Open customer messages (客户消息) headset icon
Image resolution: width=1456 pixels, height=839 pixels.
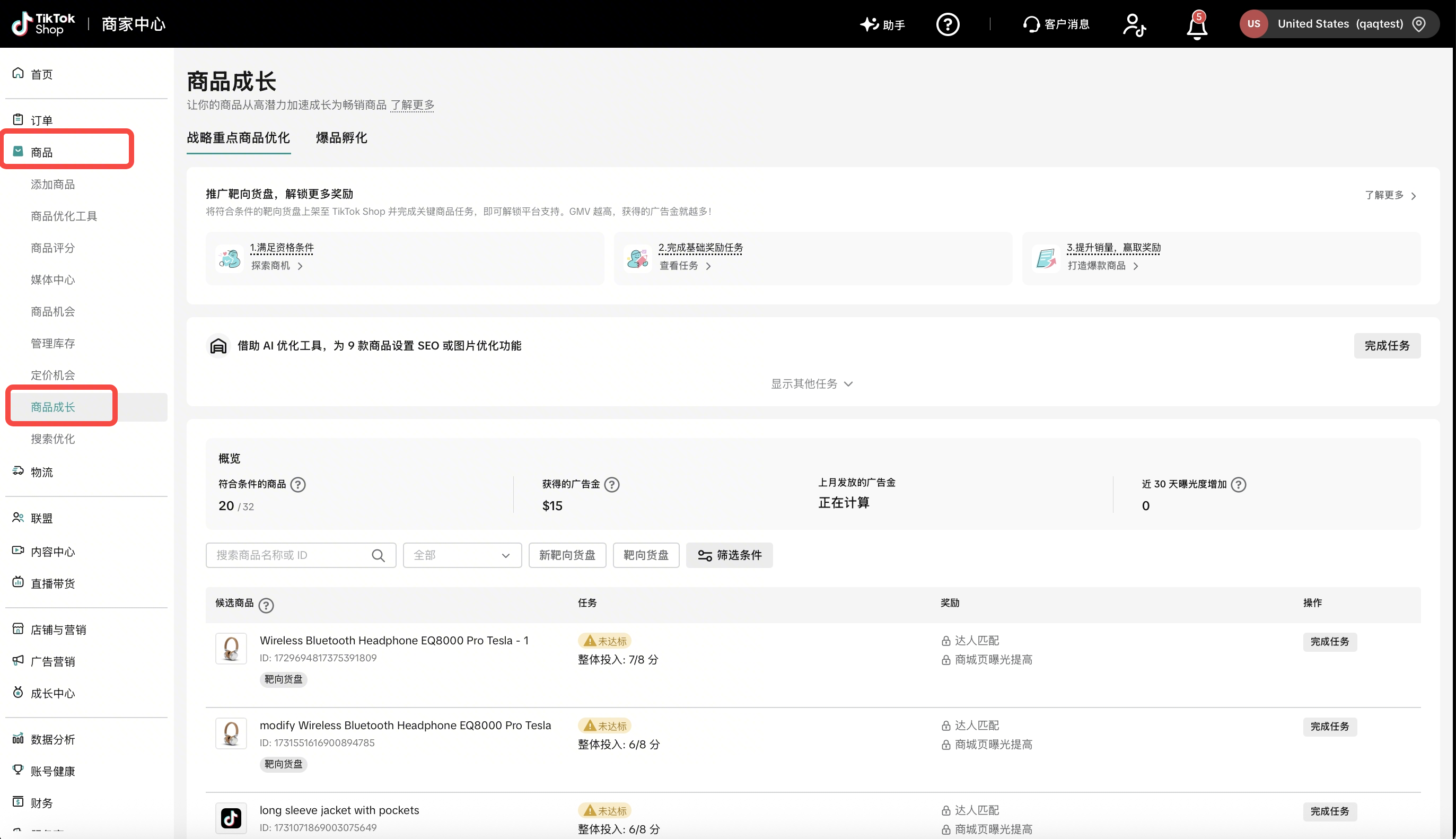click(x=1031, y=24)
